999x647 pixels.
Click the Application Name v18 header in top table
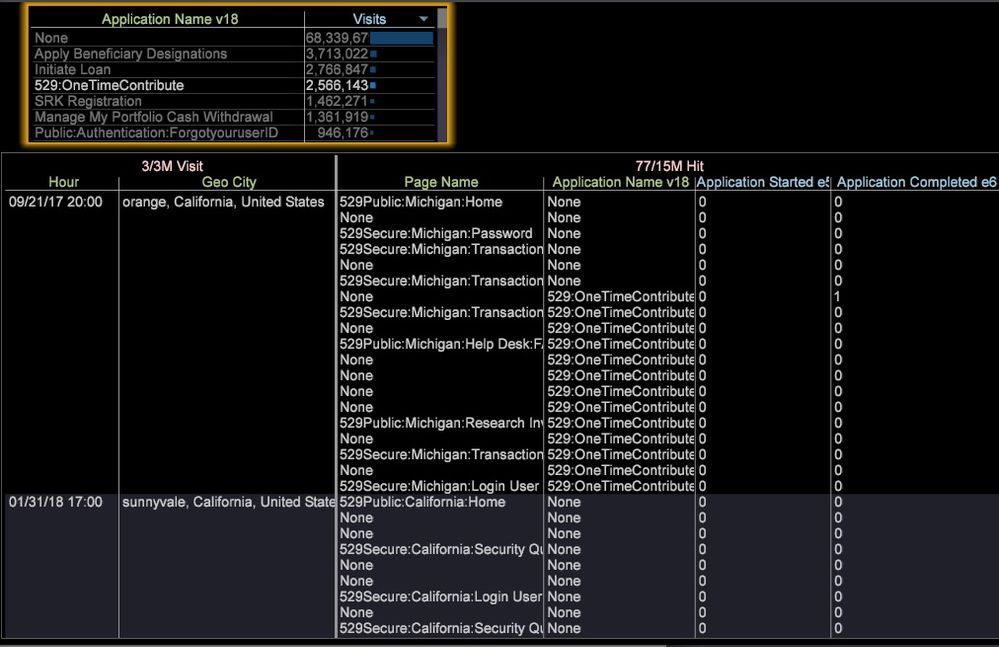[x=170, y=19]
